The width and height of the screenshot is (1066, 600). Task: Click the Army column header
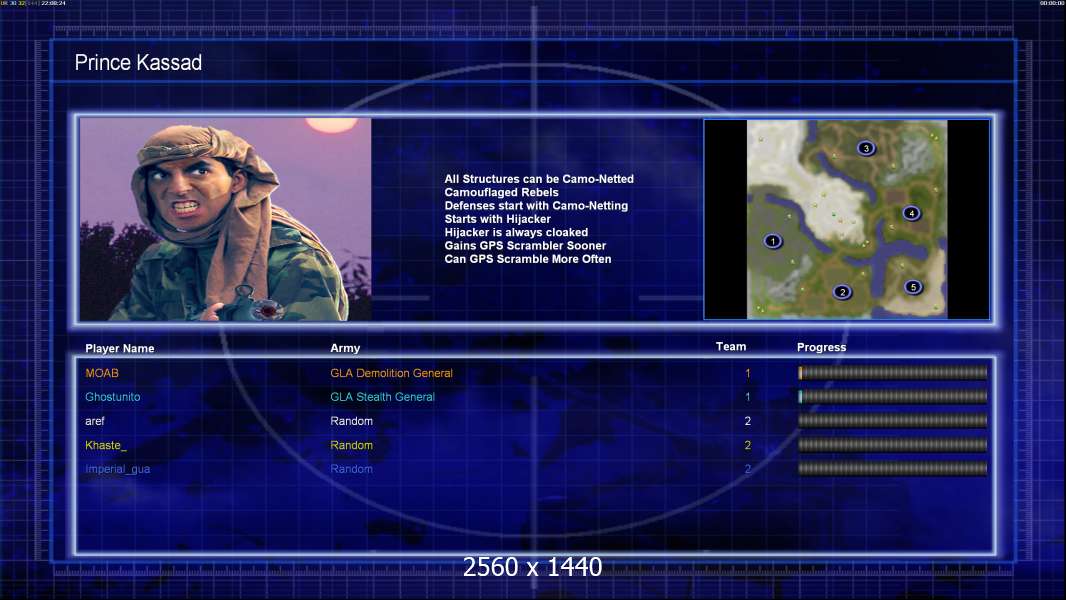pyautogui.click(x=345, y=348)
